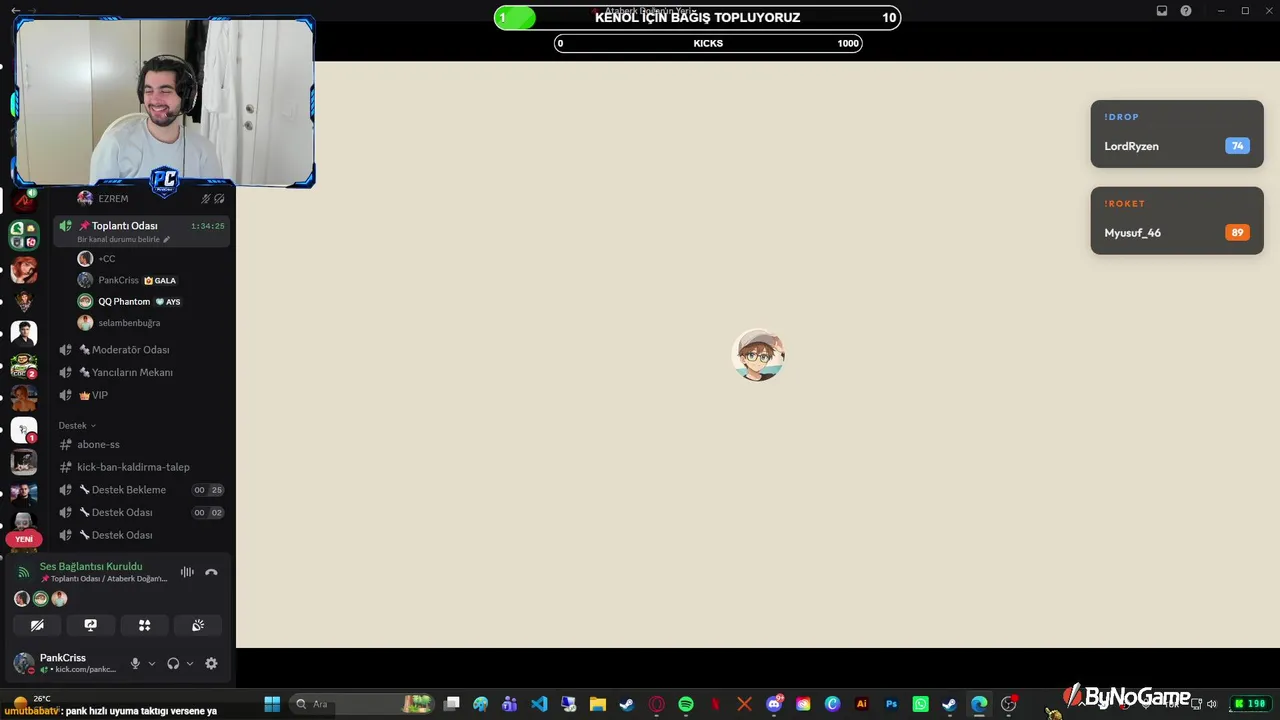Join the Destek Bekleme voice channel
Screen dimensions: 1280x720
click(x=142, y=490)
